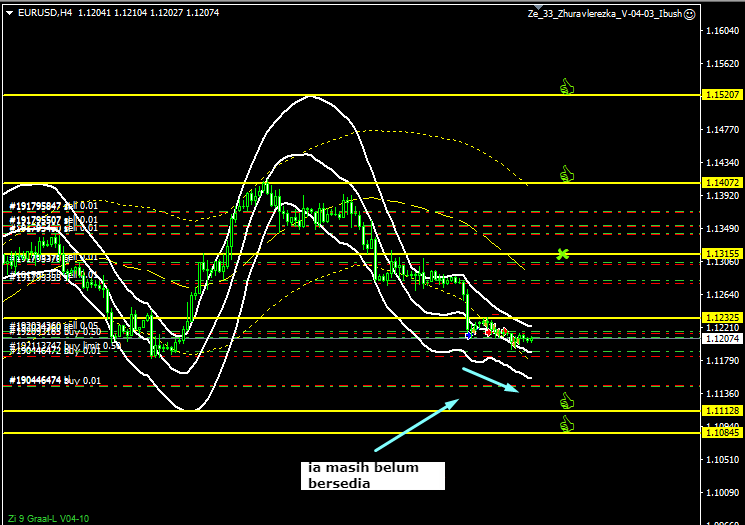Screen dimensions: 745x525
Task: Click the 1.12640 value on the price axis
Action: [x=723, y=295]
